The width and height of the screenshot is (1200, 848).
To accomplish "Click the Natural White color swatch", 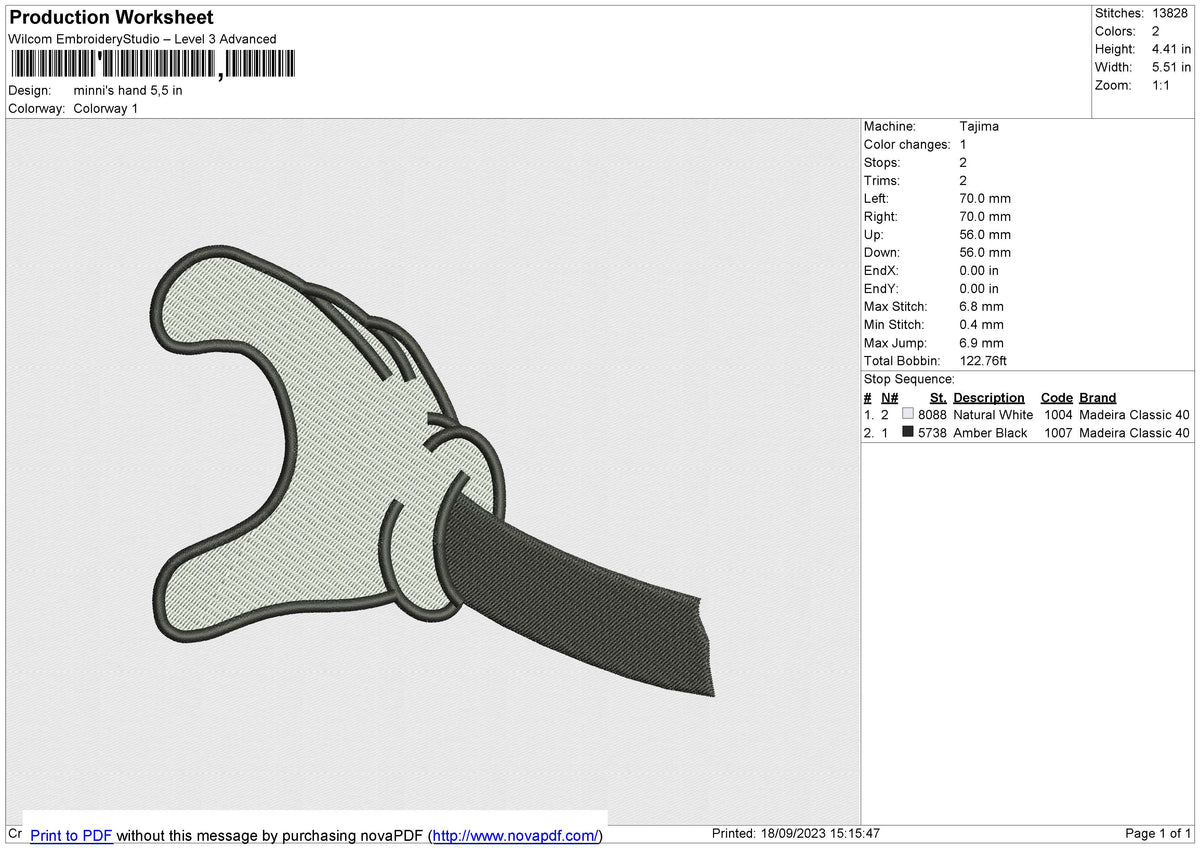I will click(x=908, y=414).
